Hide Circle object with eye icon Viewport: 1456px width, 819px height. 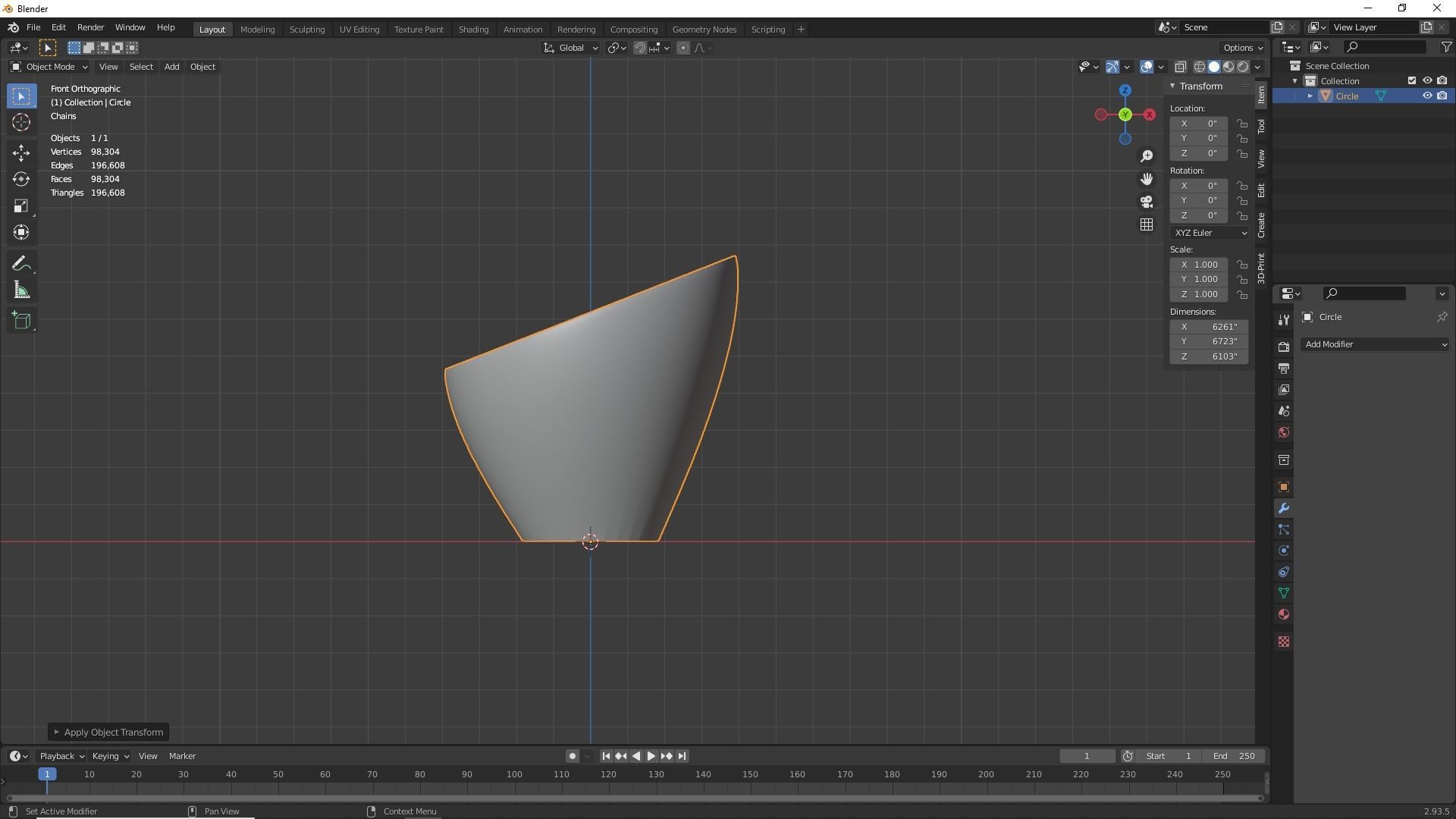point(1426,96)
